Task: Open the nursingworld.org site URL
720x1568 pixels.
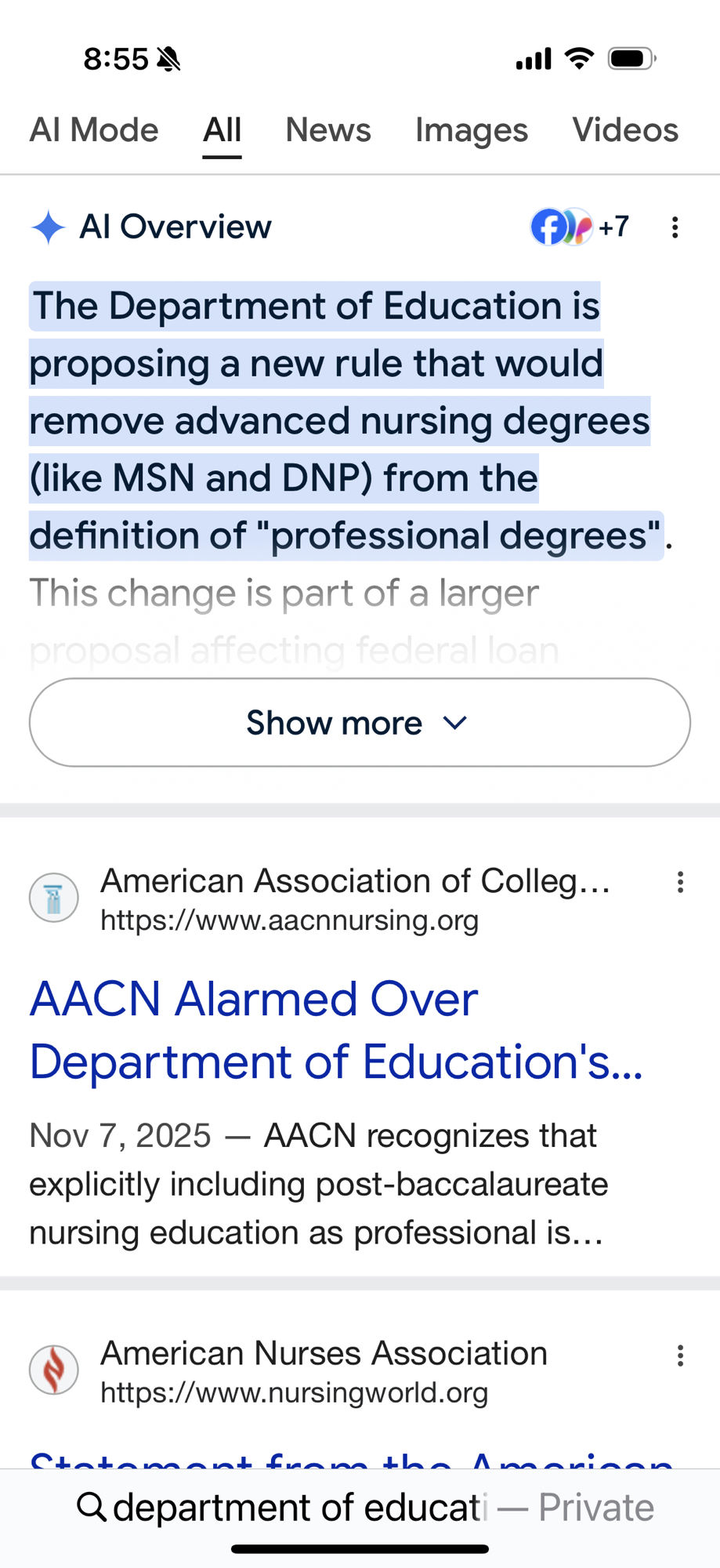Action: point(294,1392)
